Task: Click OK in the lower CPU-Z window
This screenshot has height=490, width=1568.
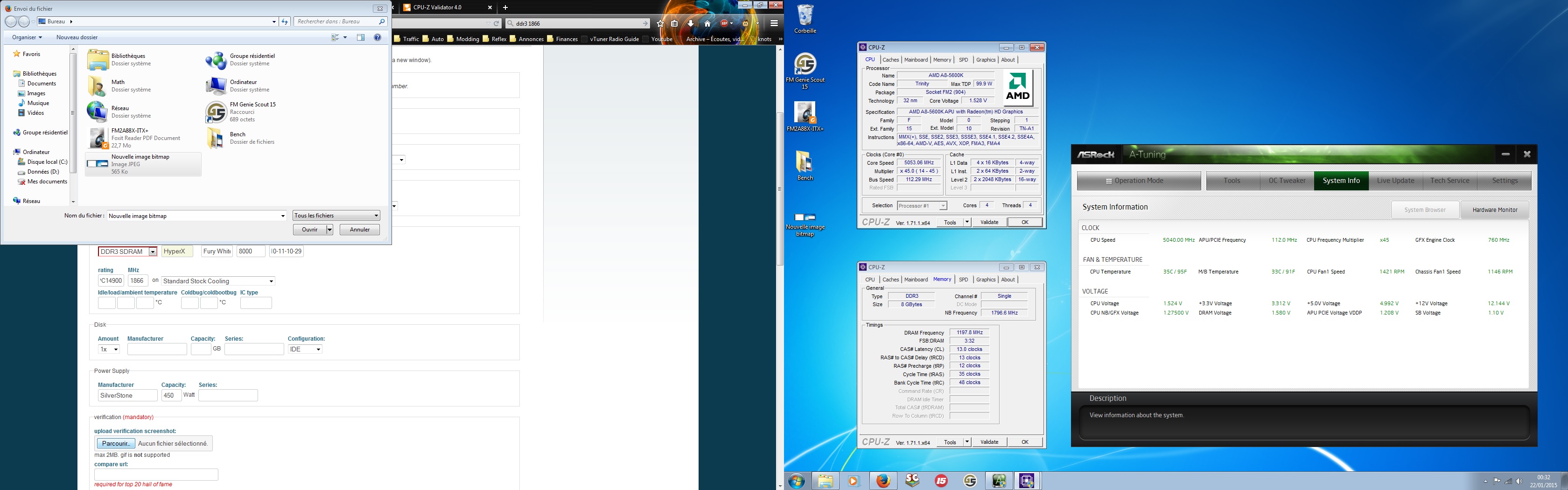Action: pos(1024,442)
